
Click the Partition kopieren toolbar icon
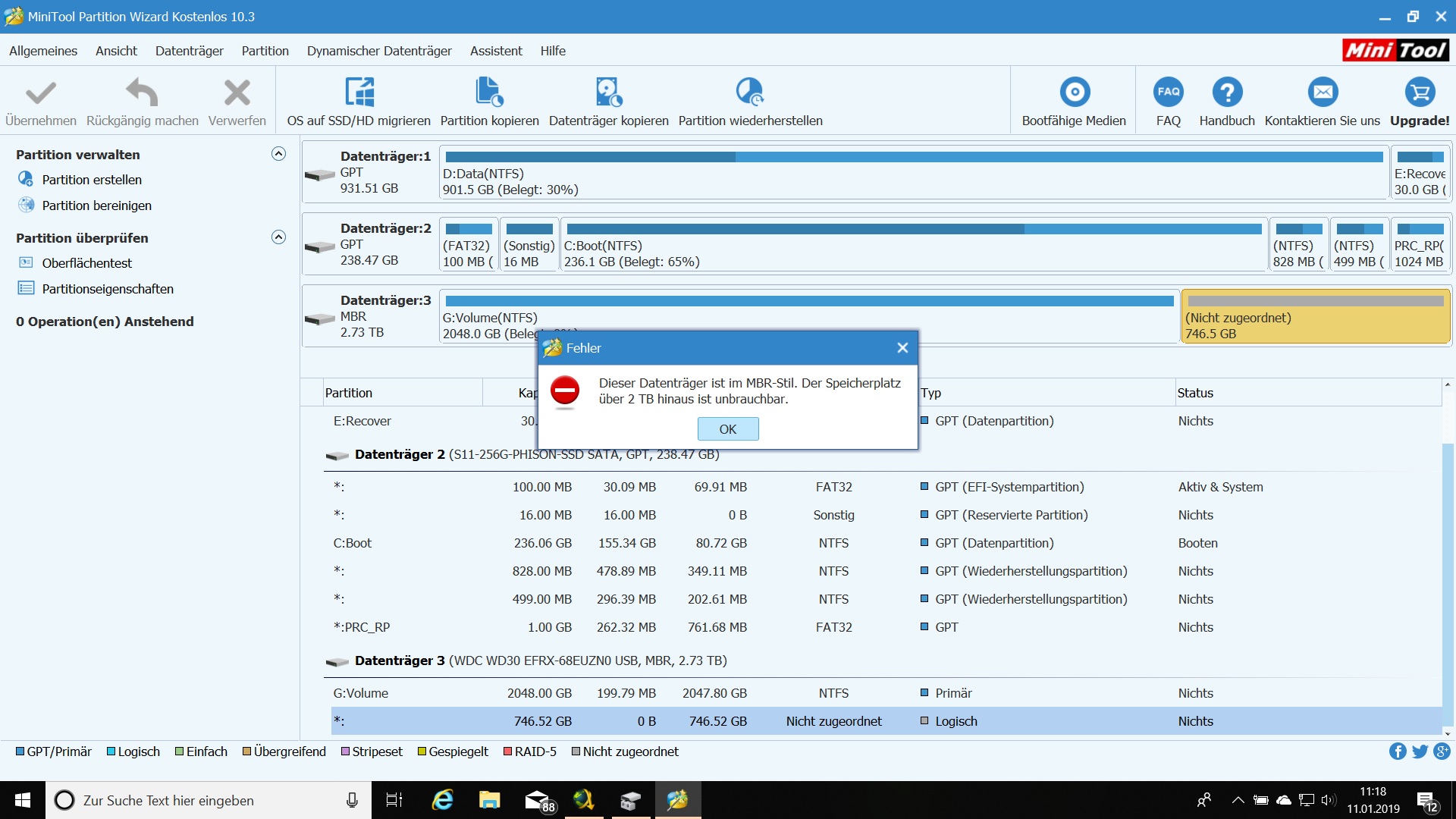[489, 93]
